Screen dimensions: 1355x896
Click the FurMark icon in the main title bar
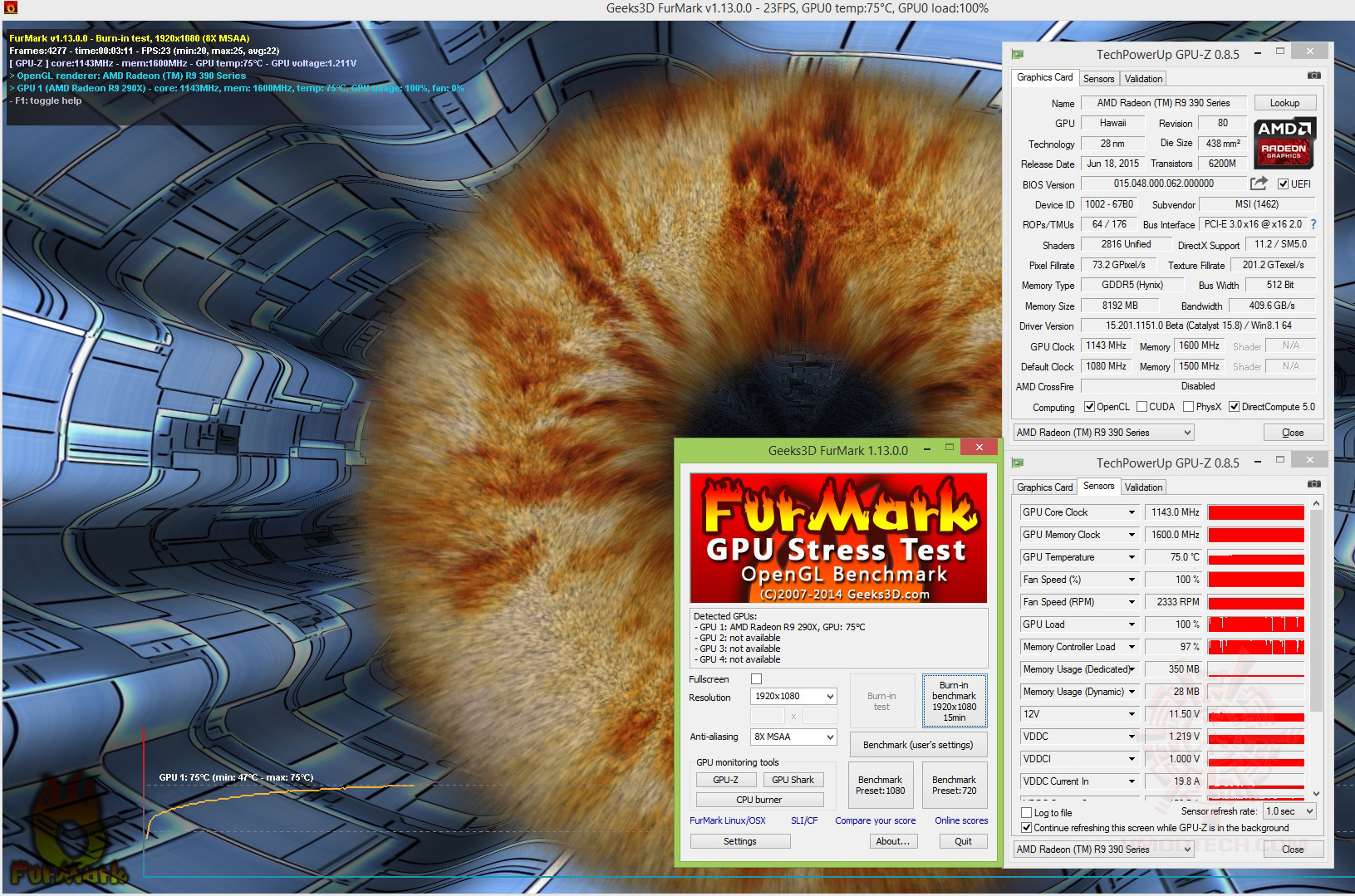[11, 8]
